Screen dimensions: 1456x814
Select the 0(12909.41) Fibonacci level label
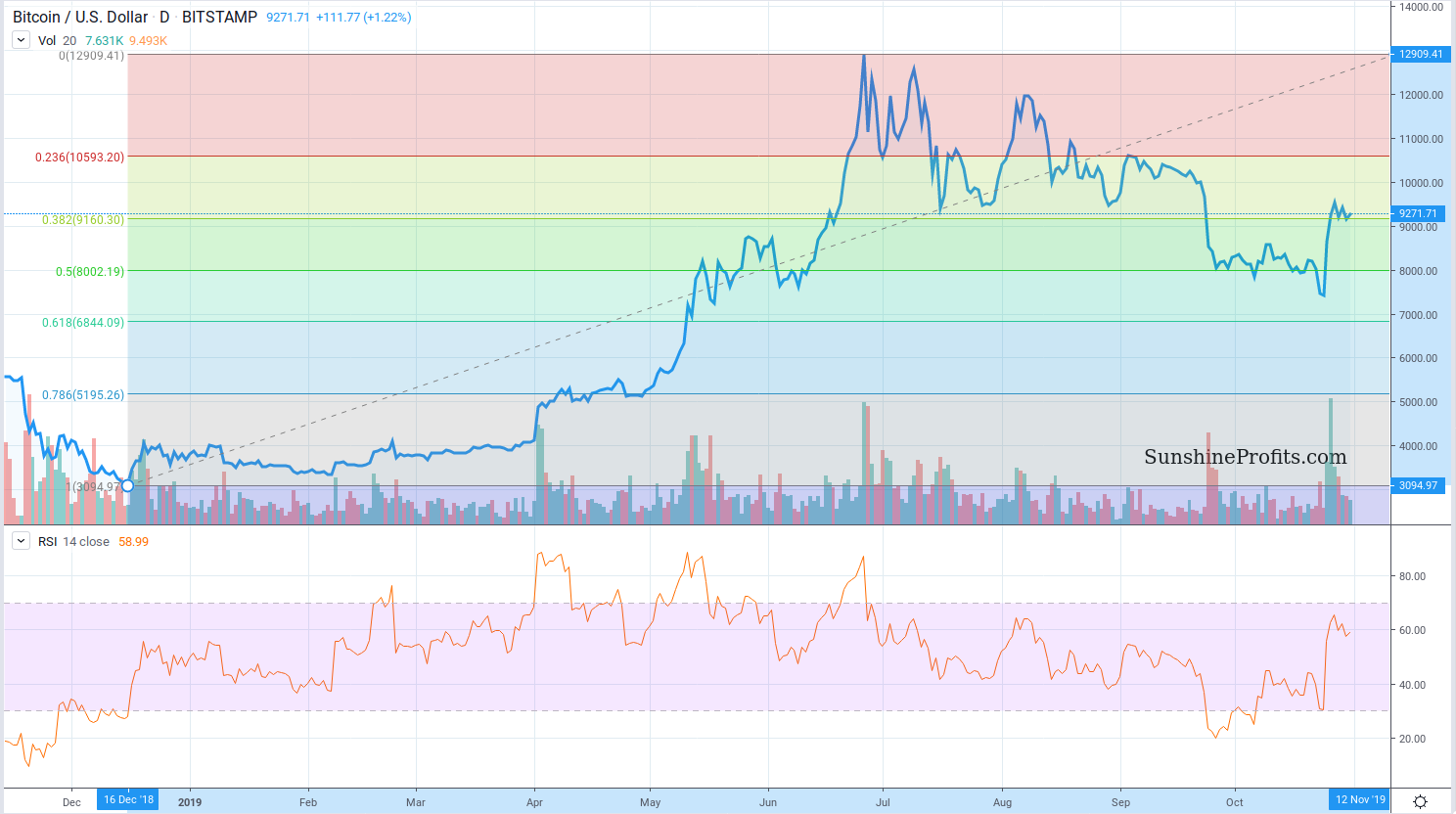(91, 56)
